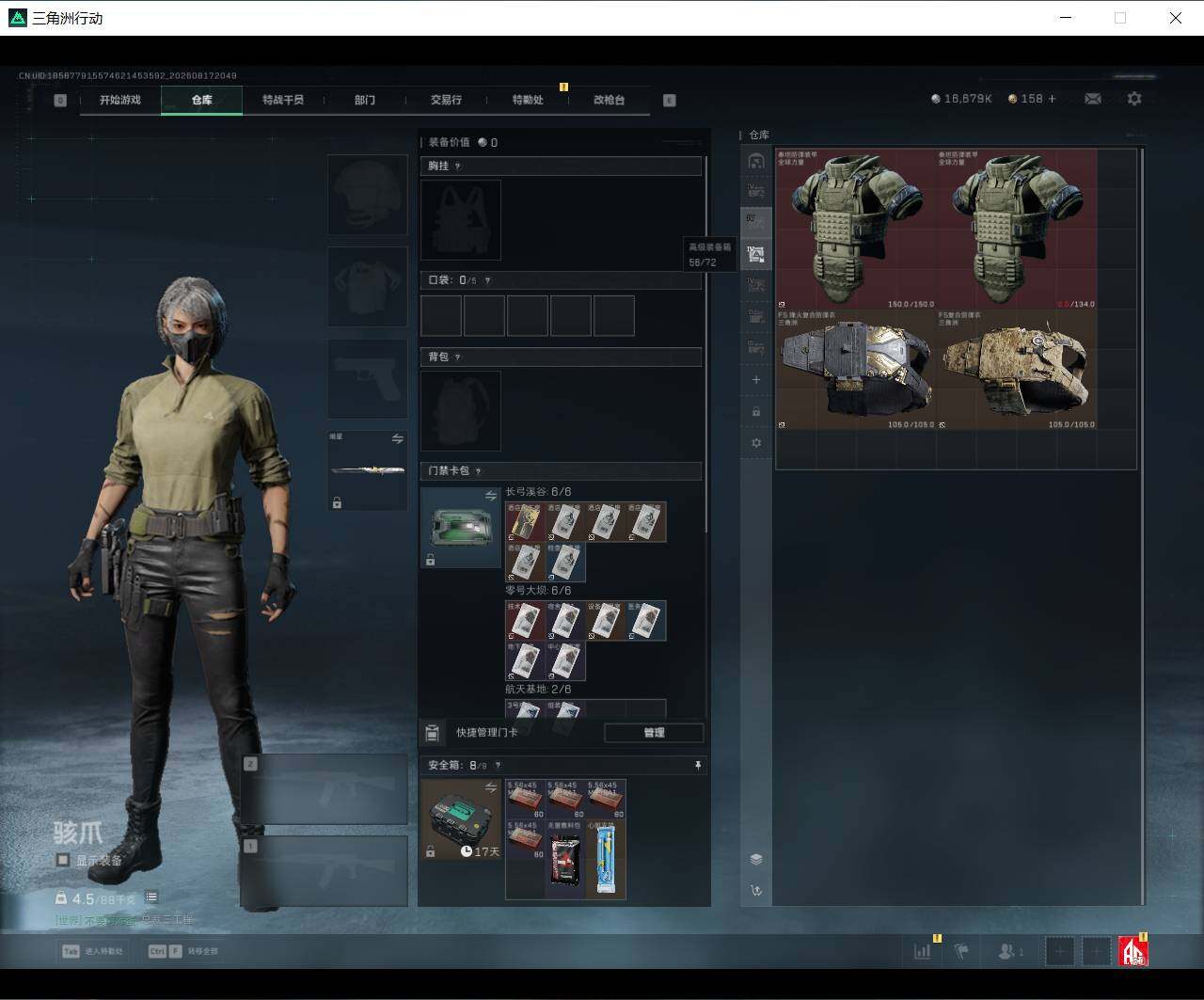
Task: Click the stash panel vertical scrollbar
Action: coord(1143,525)
